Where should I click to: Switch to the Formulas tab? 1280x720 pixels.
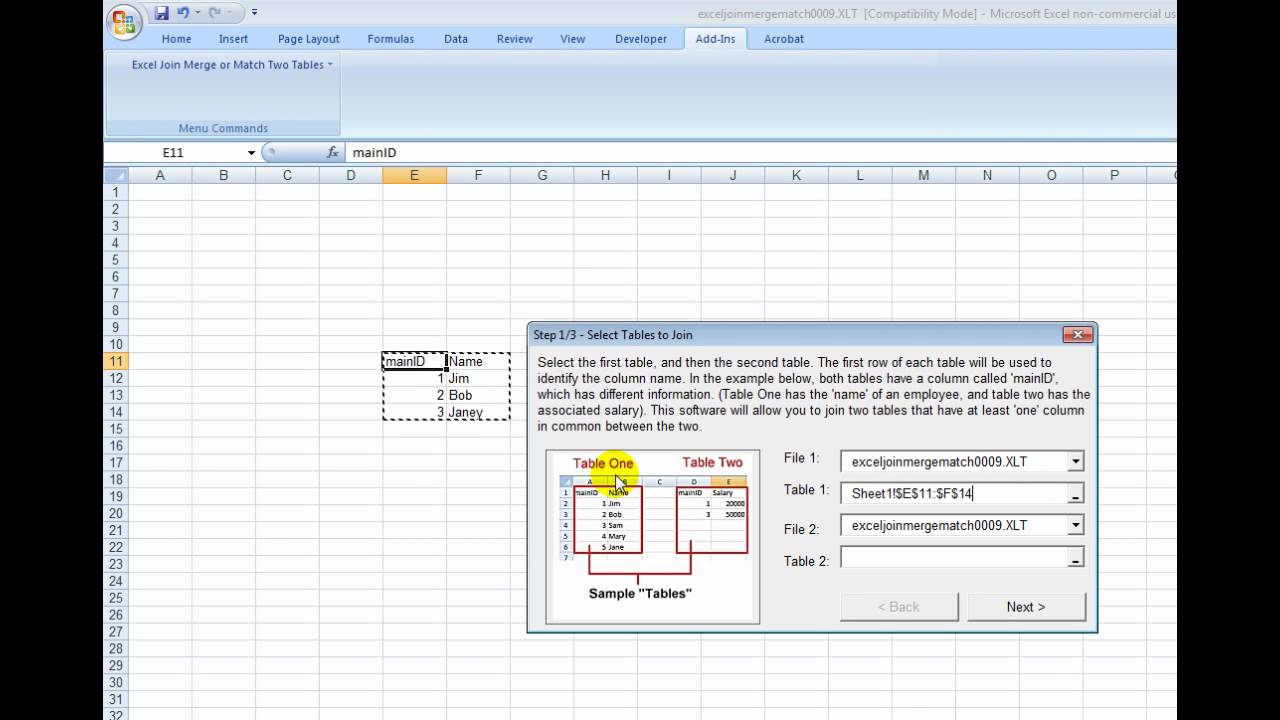pyautogui.click(x=391, y=39)
